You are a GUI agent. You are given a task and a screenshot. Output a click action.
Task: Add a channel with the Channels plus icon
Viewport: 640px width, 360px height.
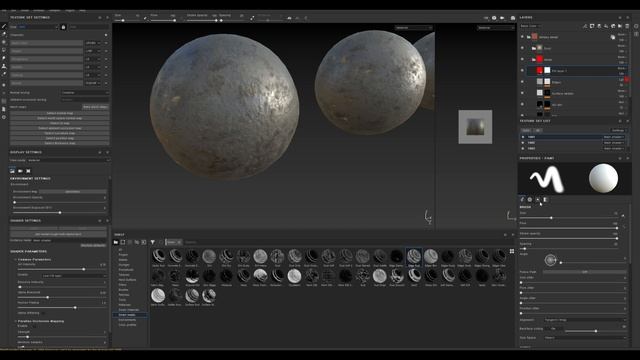pyautogui.click(x=106, y=35)
